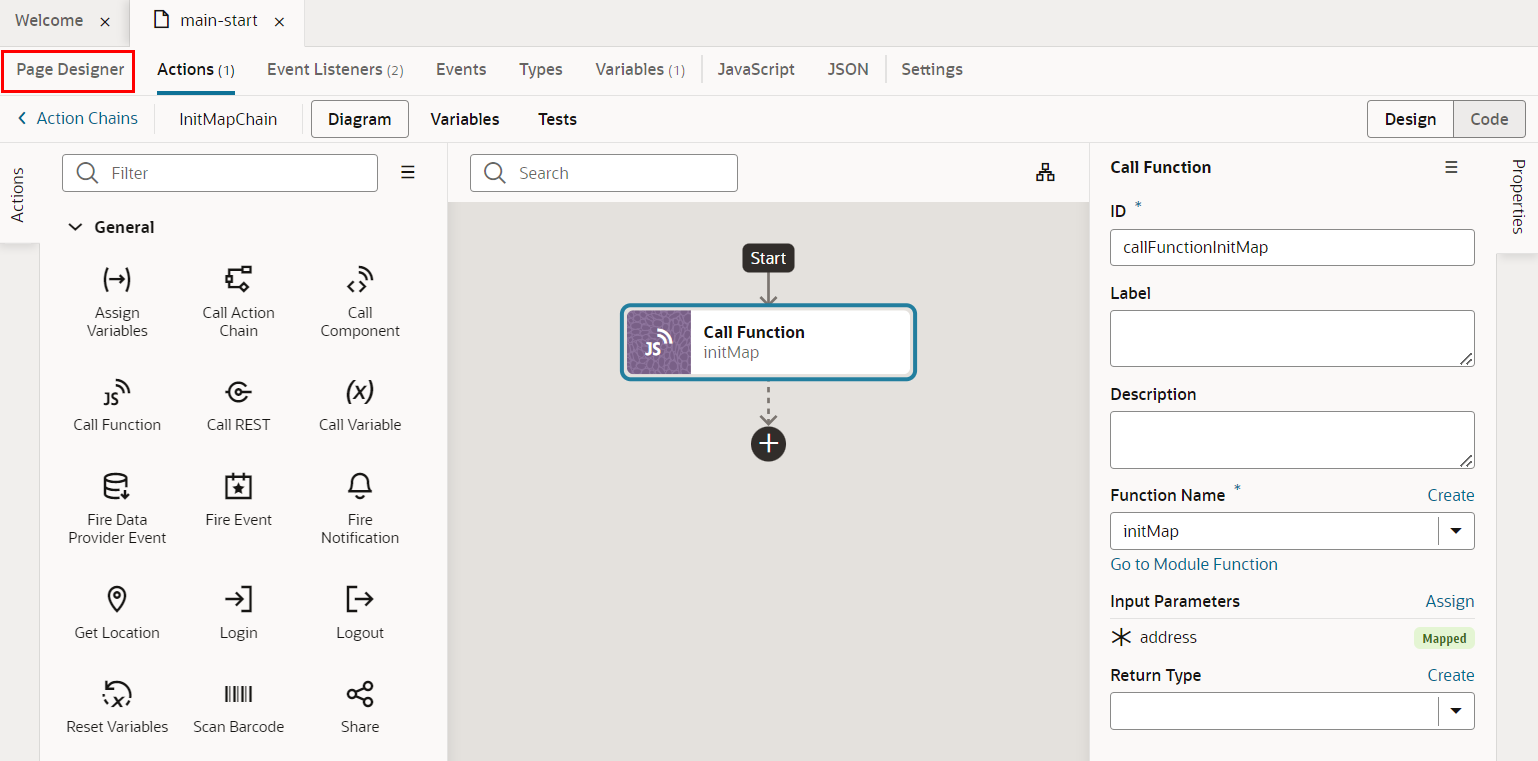Select the Scan Barcode action icon

[x=238, y=694]
